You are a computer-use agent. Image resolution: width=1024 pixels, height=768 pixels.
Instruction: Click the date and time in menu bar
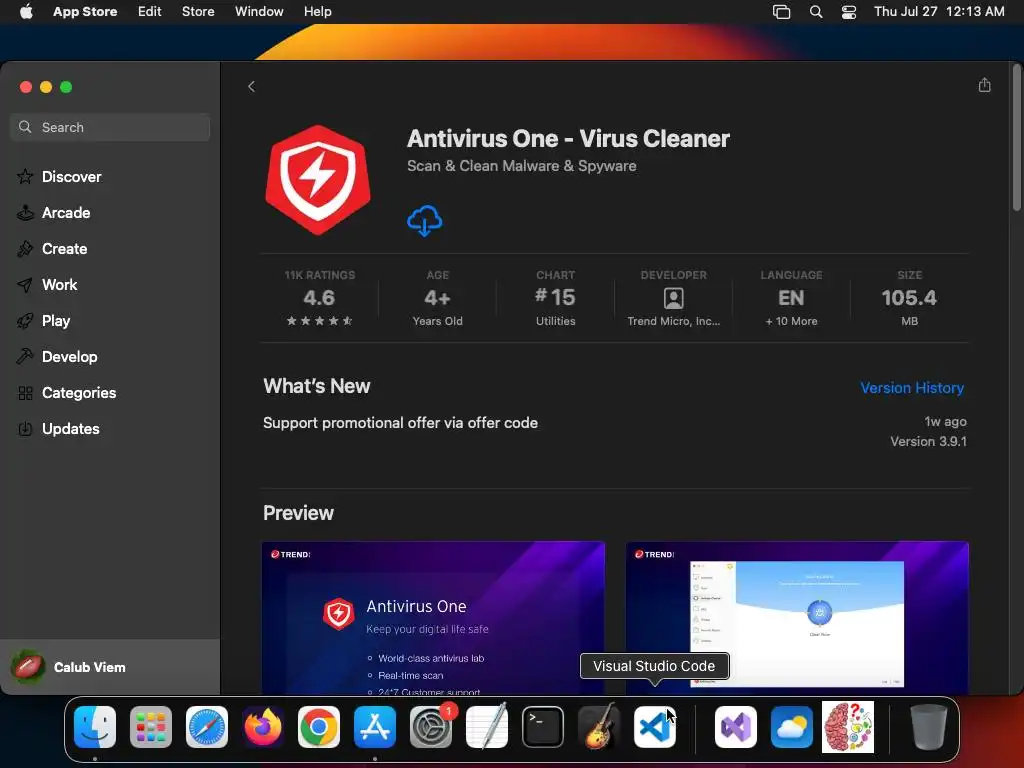(939, 12)
